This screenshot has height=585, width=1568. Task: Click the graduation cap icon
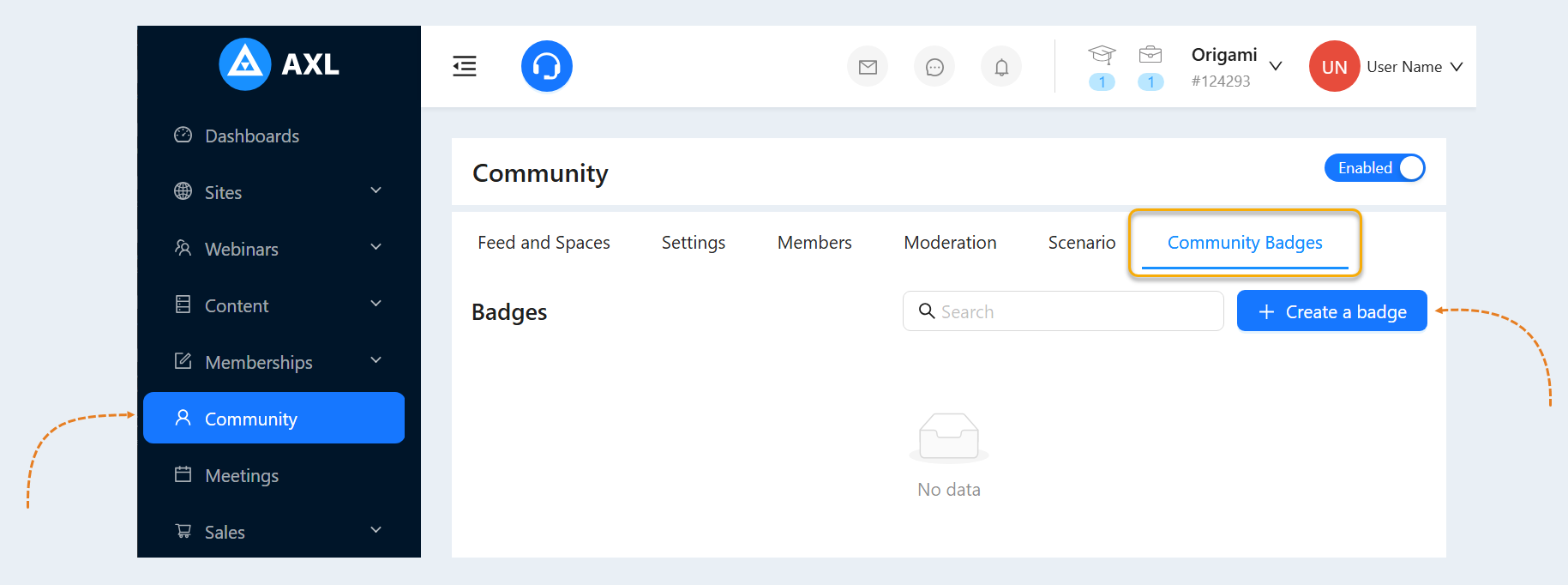coord(1102,55)
